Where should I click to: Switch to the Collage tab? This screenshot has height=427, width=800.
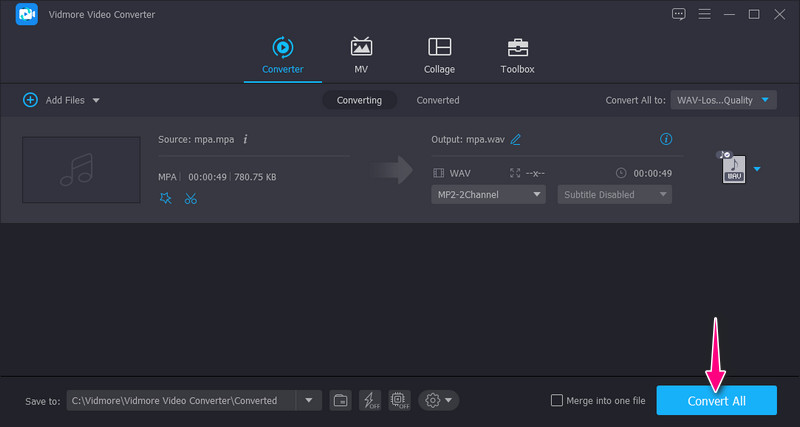point(439,55)
